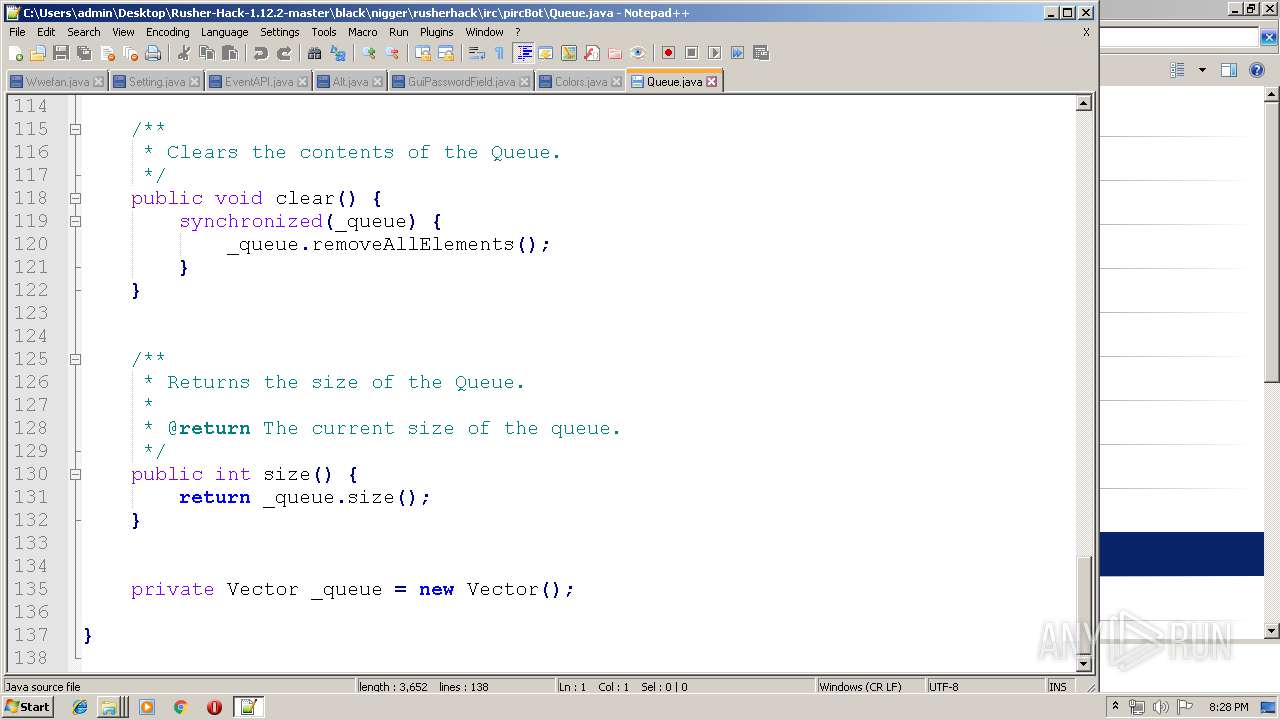Open the Encoding menu
The image size is (1280, 720).
[167, 32]
